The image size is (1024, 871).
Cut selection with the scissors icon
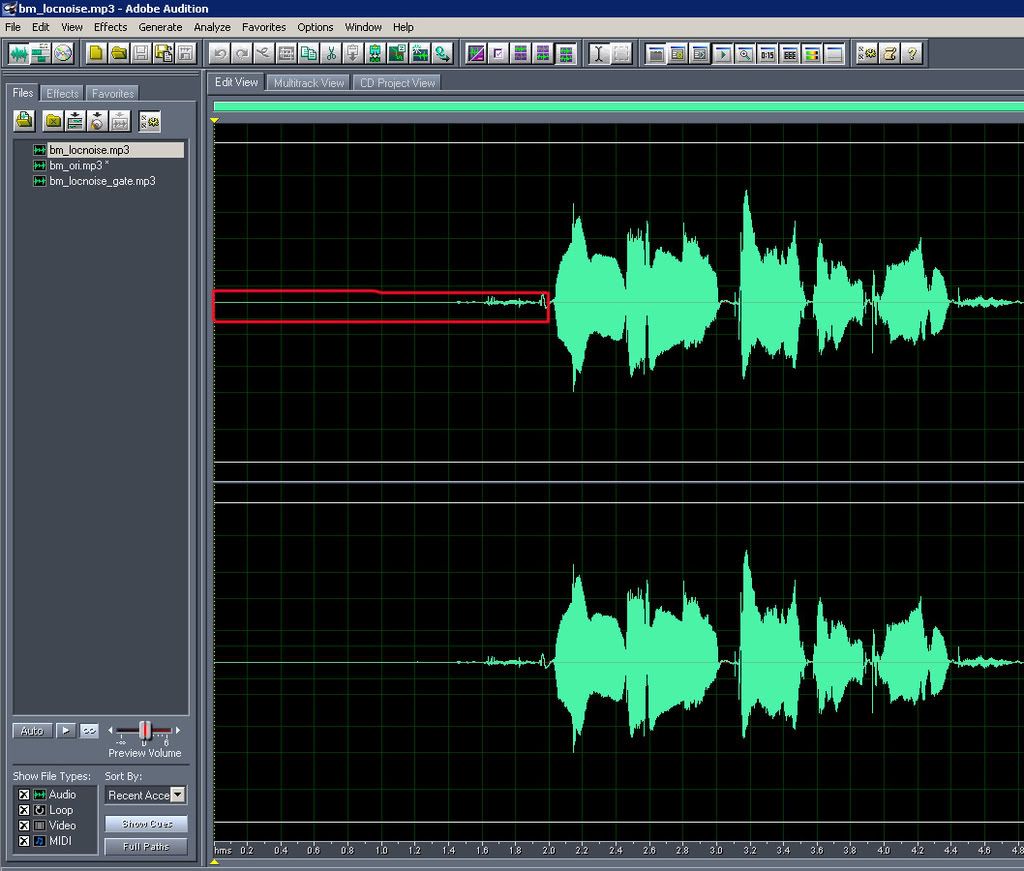point(330,54)
